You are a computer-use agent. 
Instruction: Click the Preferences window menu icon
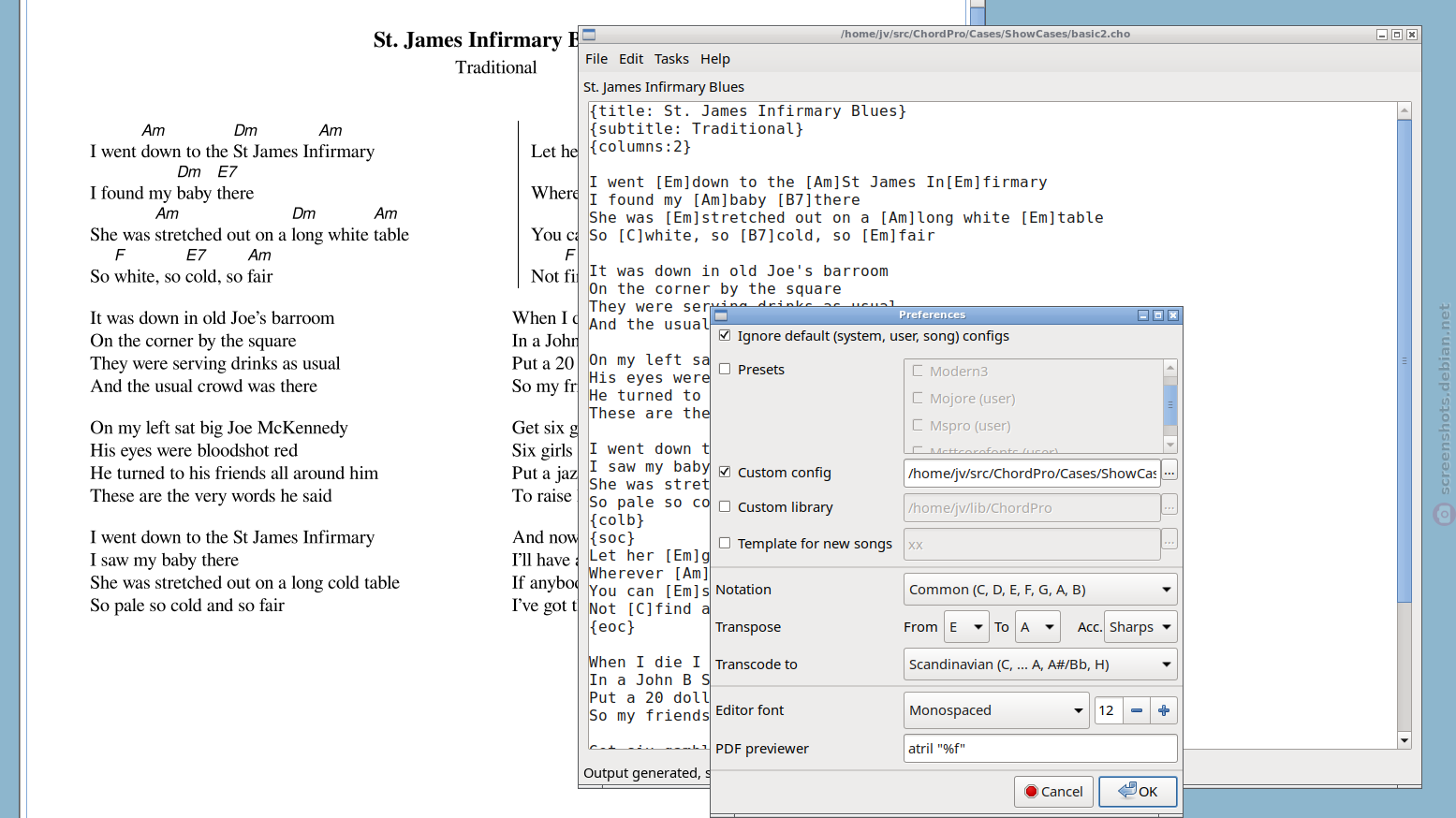coord(721,315)
